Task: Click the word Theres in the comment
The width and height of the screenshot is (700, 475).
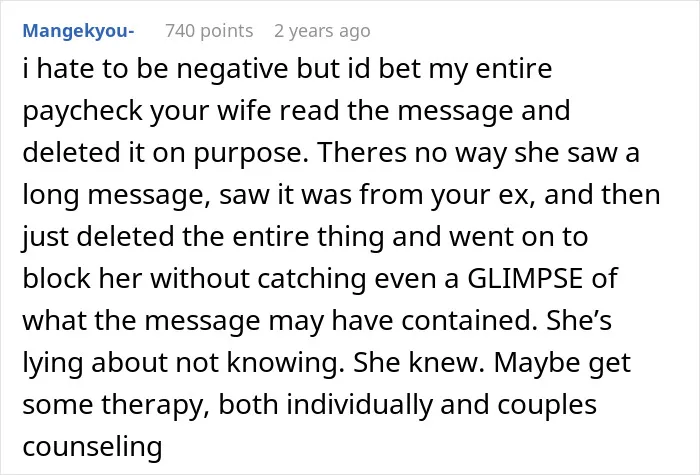Action: click(x=362, y=152)
